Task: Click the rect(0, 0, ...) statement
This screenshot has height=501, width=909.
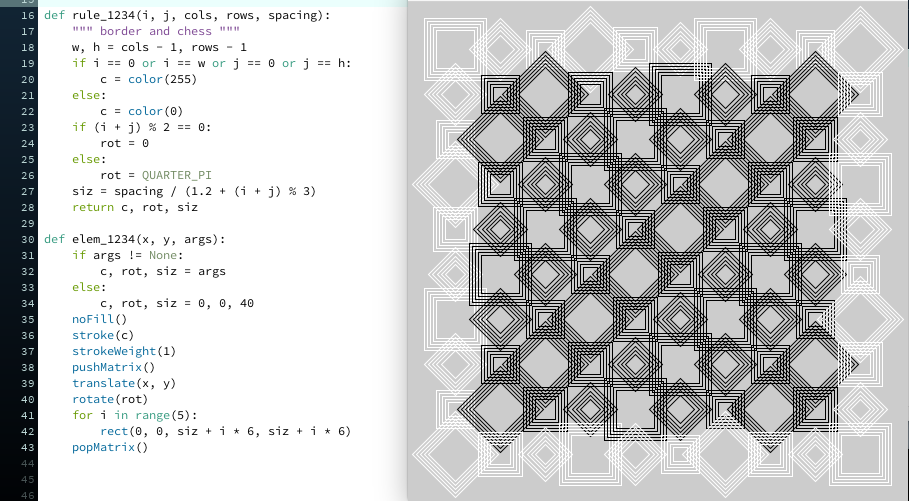Action: 225,431
